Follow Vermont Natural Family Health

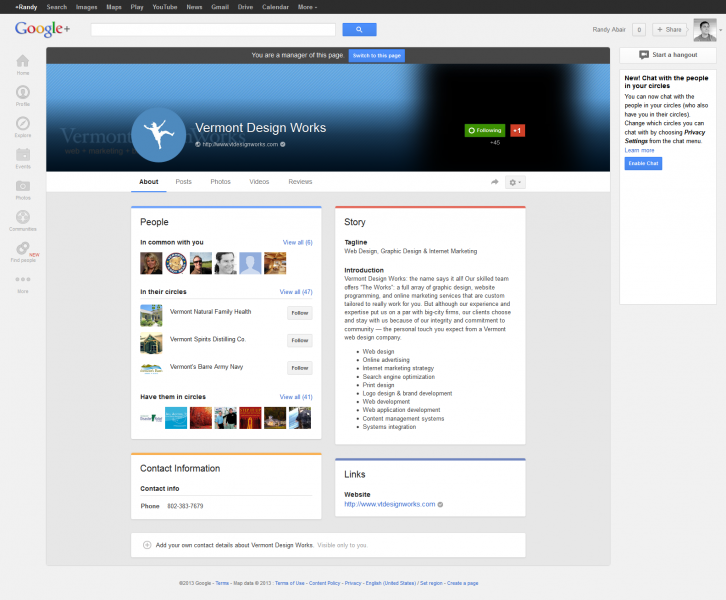point(300,313)
